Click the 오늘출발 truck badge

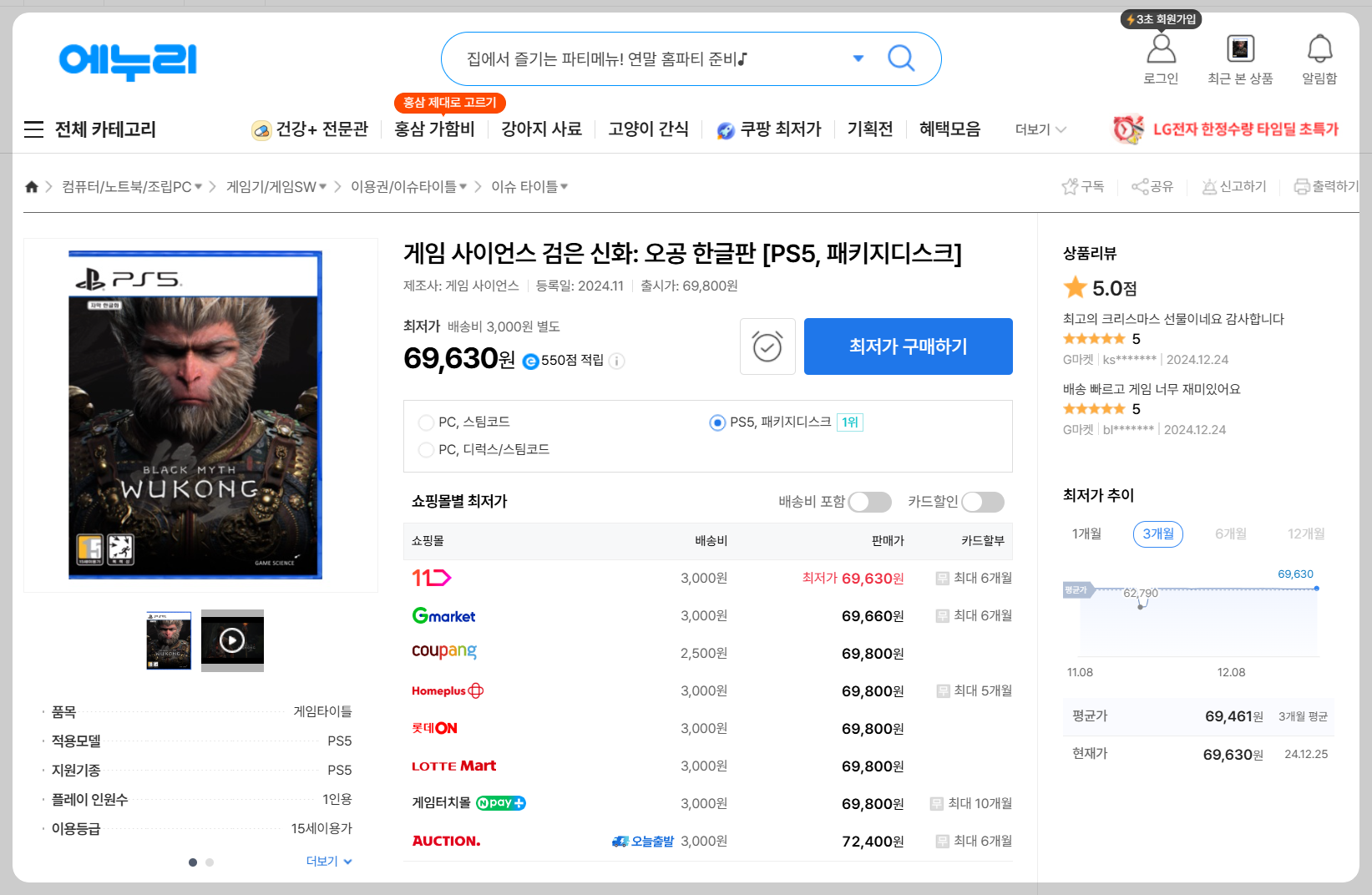[643, 842]
